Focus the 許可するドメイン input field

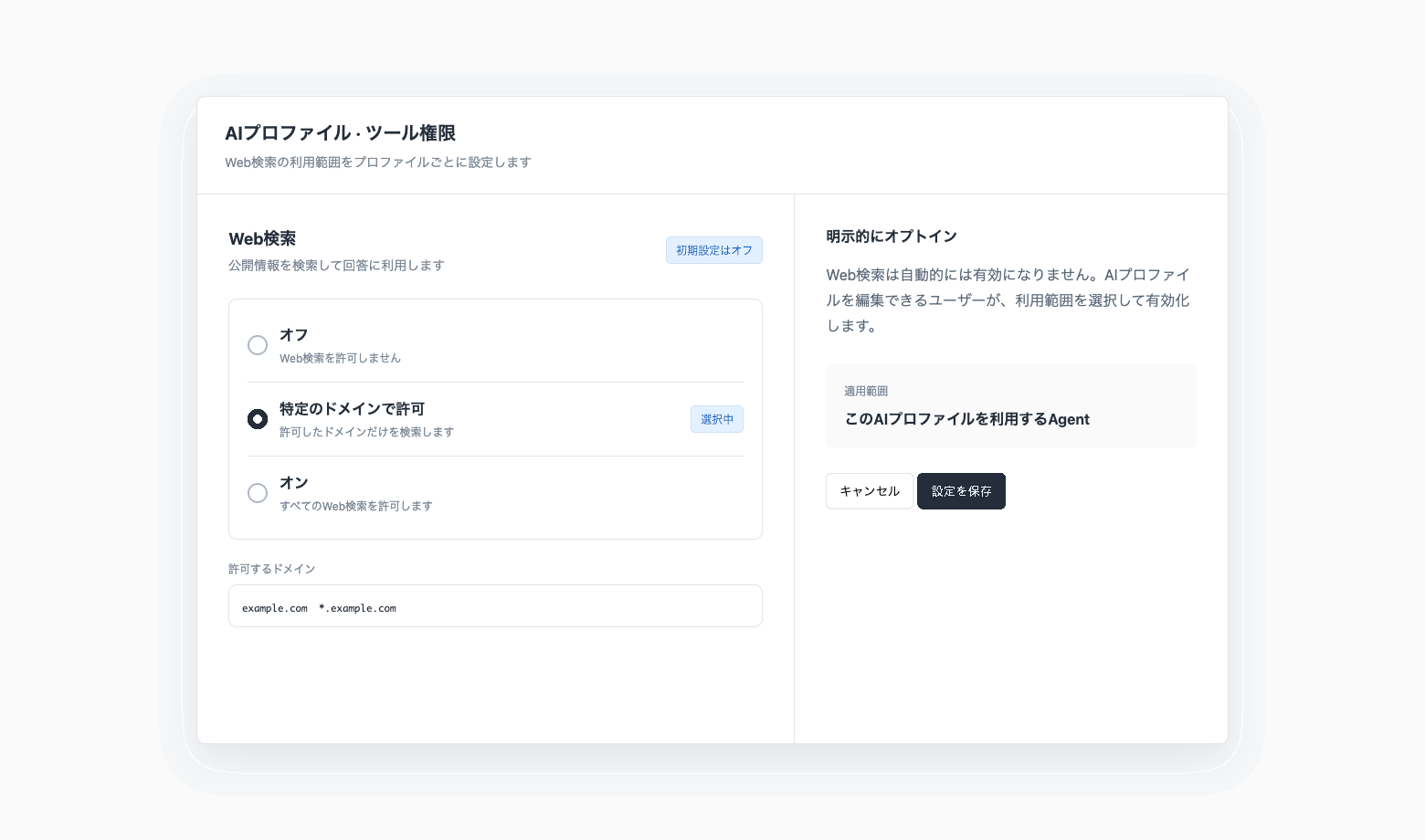point(495,606)
